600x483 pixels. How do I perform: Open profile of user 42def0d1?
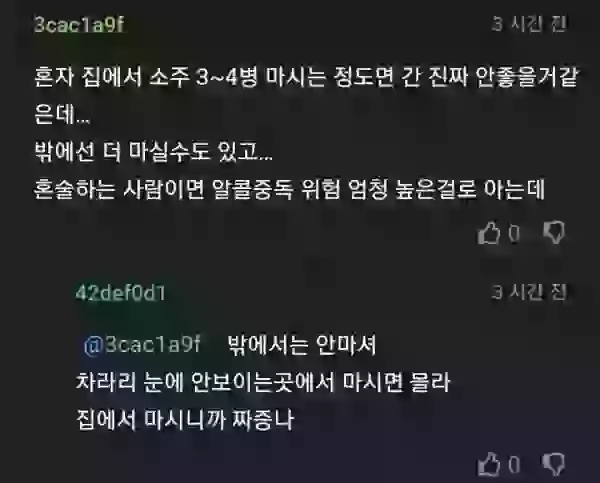120,294
